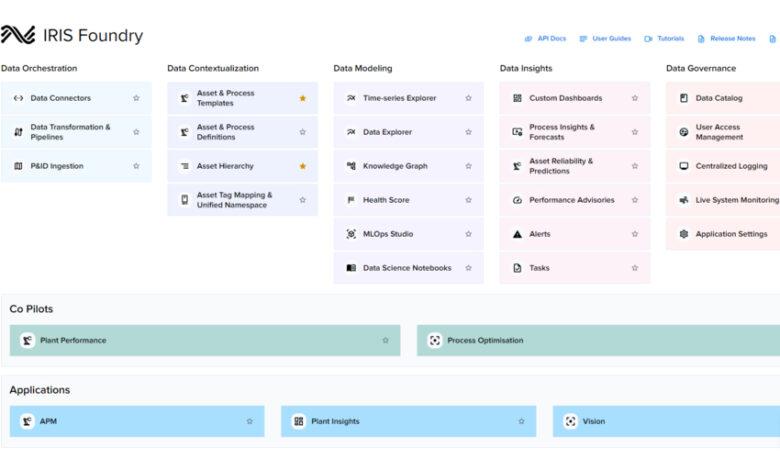Viewport: 780px width, 470px height.
Task: Click the Custom Dashboards grid icon
Action: pyautogui.click(x=517, y=98)
